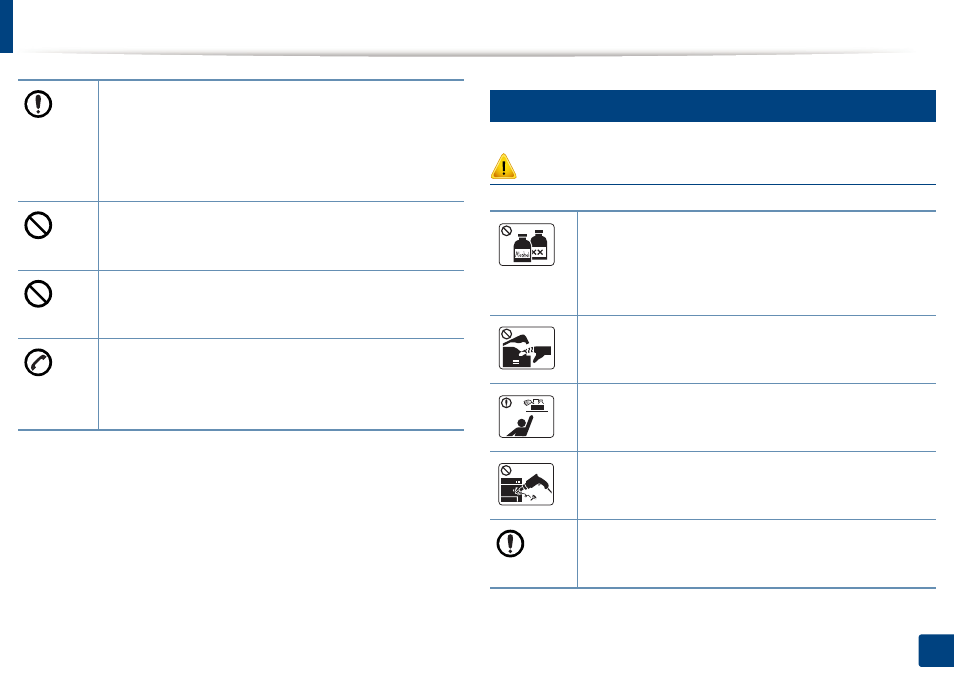The height and width of the screenshot is (674, 954).
Task: Select the second prohibition circle in left table
Action: 38,294
